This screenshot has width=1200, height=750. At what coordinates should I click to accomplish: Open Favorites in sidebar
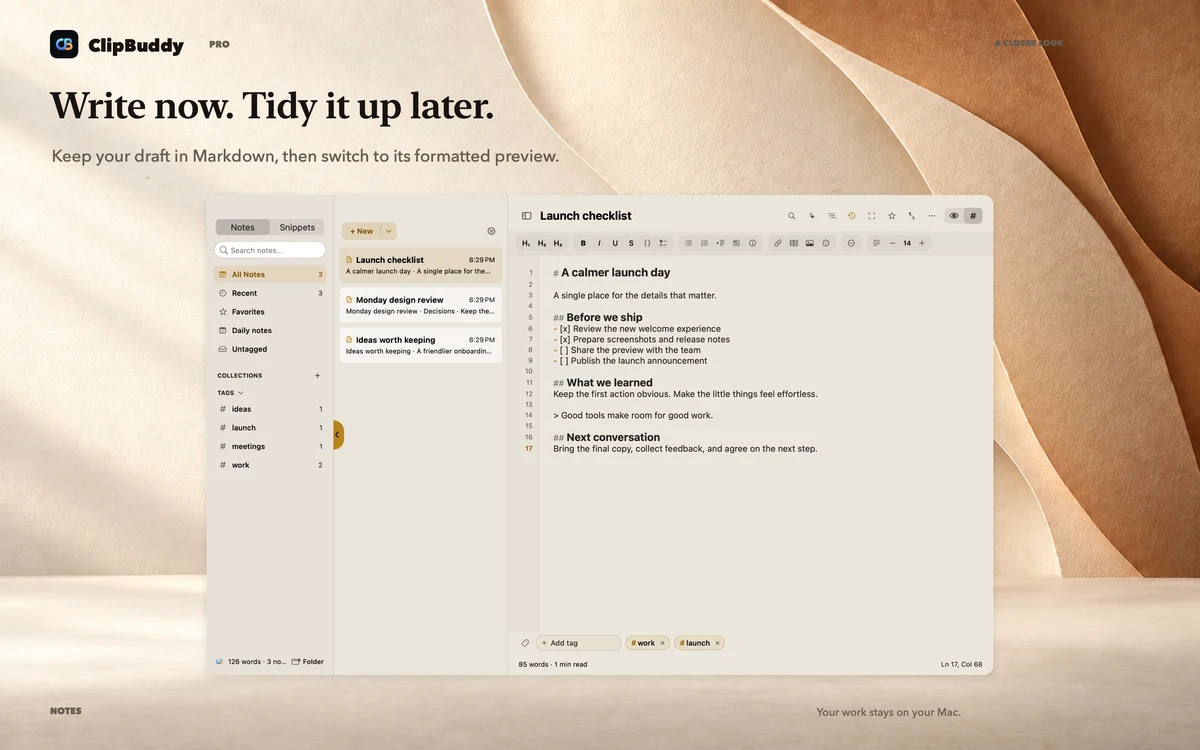pyautogui.click(x=270, y=312)
